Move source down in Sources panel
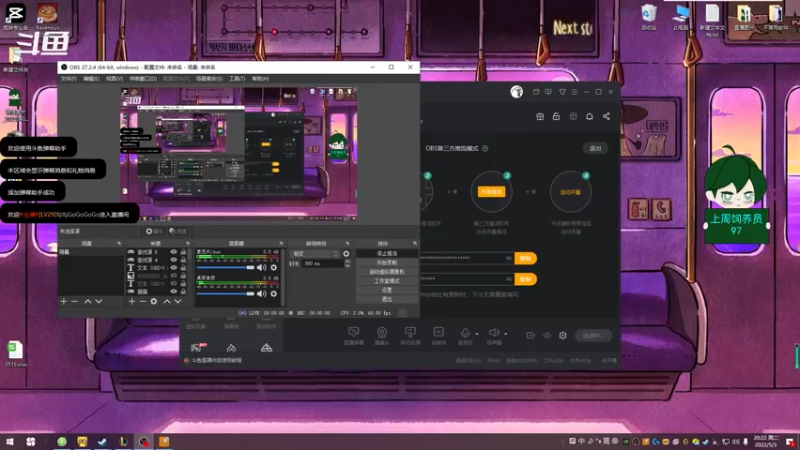 click(178, 302)
